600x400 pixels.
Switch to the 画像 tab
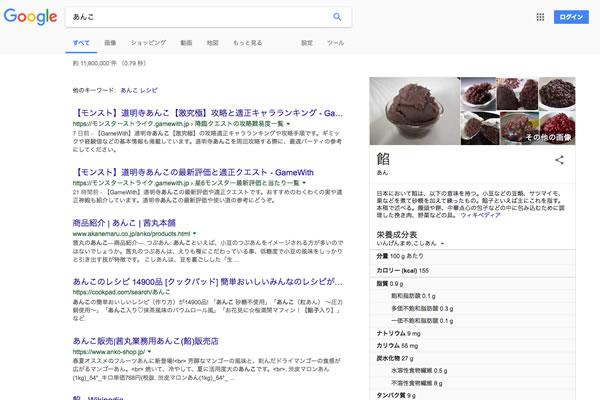pyautogui.click(x=110, y=43)
